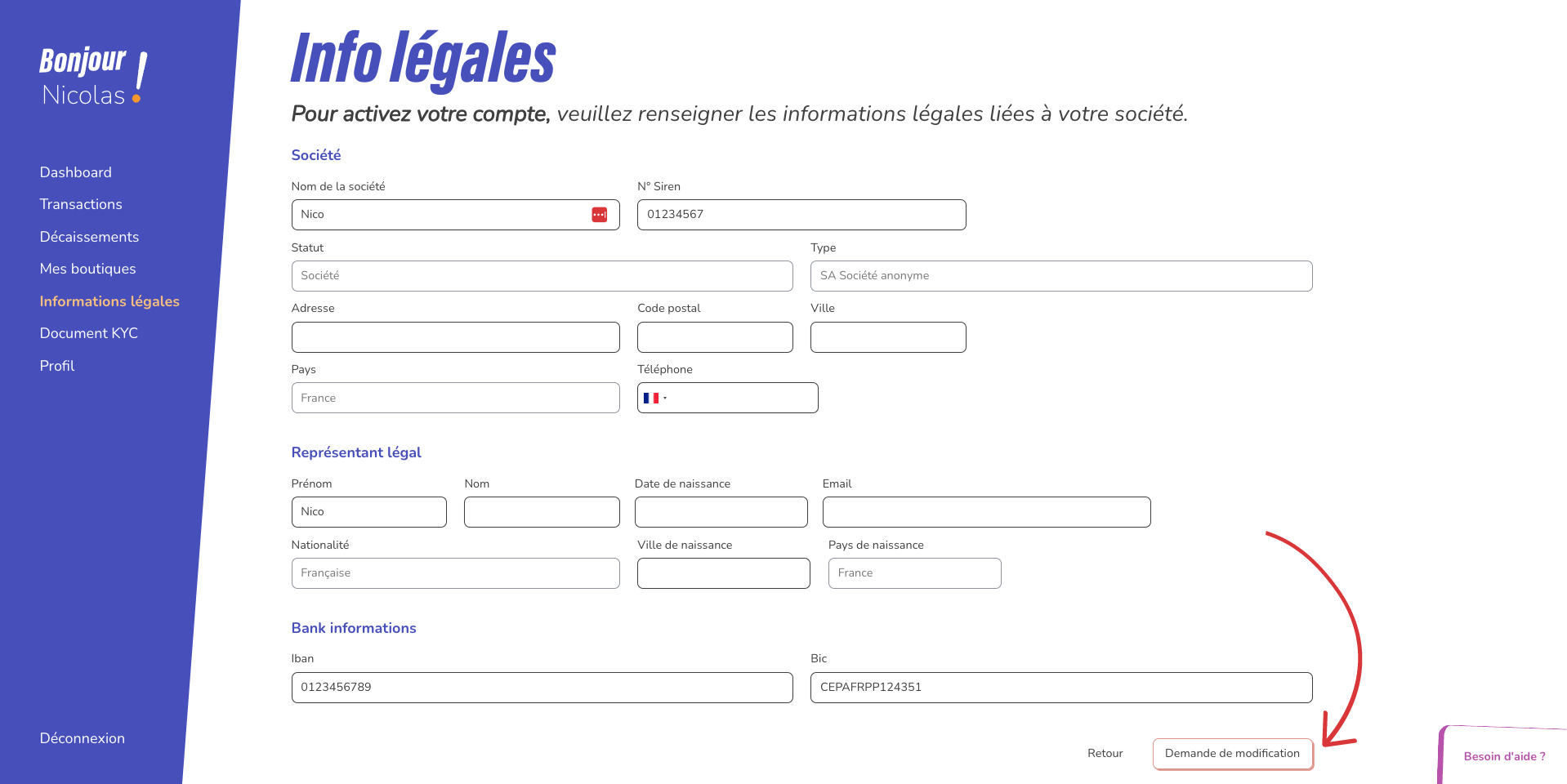Expand the Type field showing SA Société anonyme

[1061, 276]
